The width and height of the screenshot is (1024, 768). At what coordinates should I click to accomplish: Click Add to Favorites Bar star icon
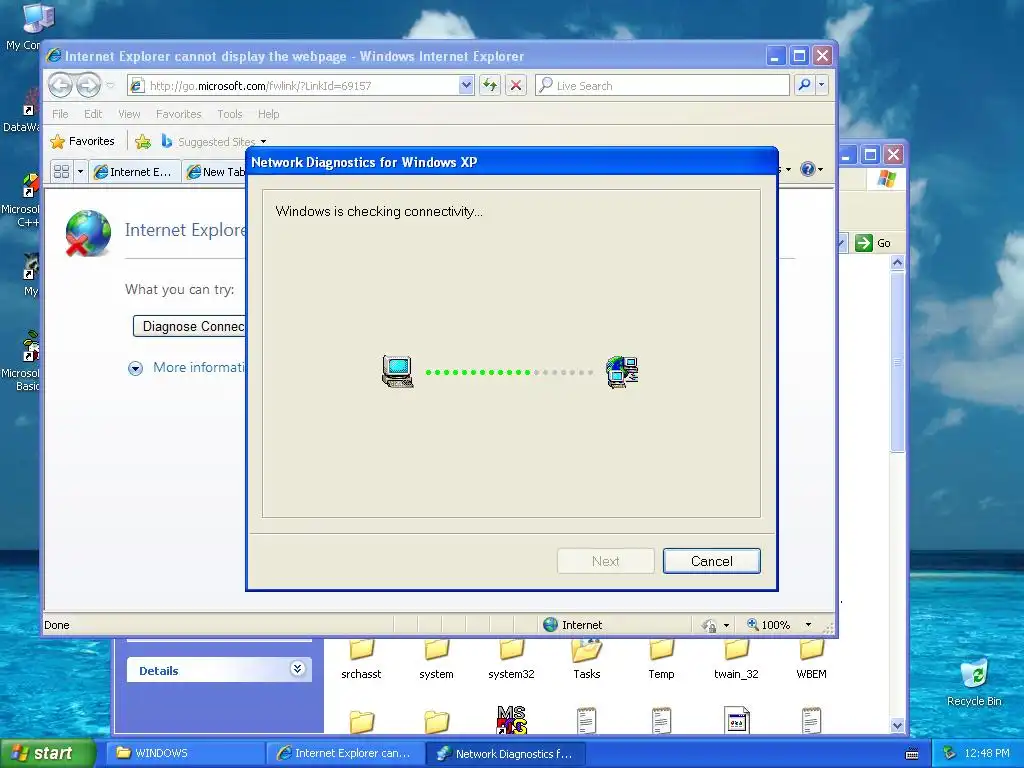[143, 141]
